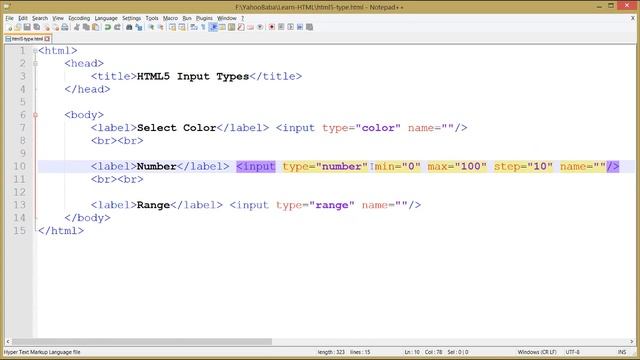Image resolution: width=640 pixels, height=360 pixels.
Task: Open the Settings menu
Action: point(131,18)
